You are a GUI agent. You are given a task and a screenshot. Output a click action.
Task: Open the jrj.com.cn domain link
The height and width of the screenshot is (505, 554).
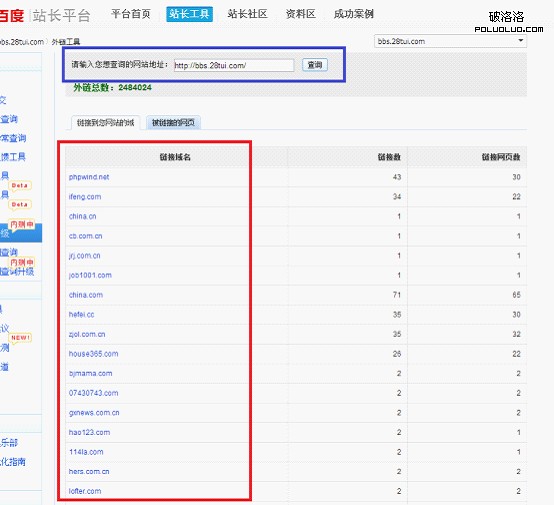[x=84, y=255]
